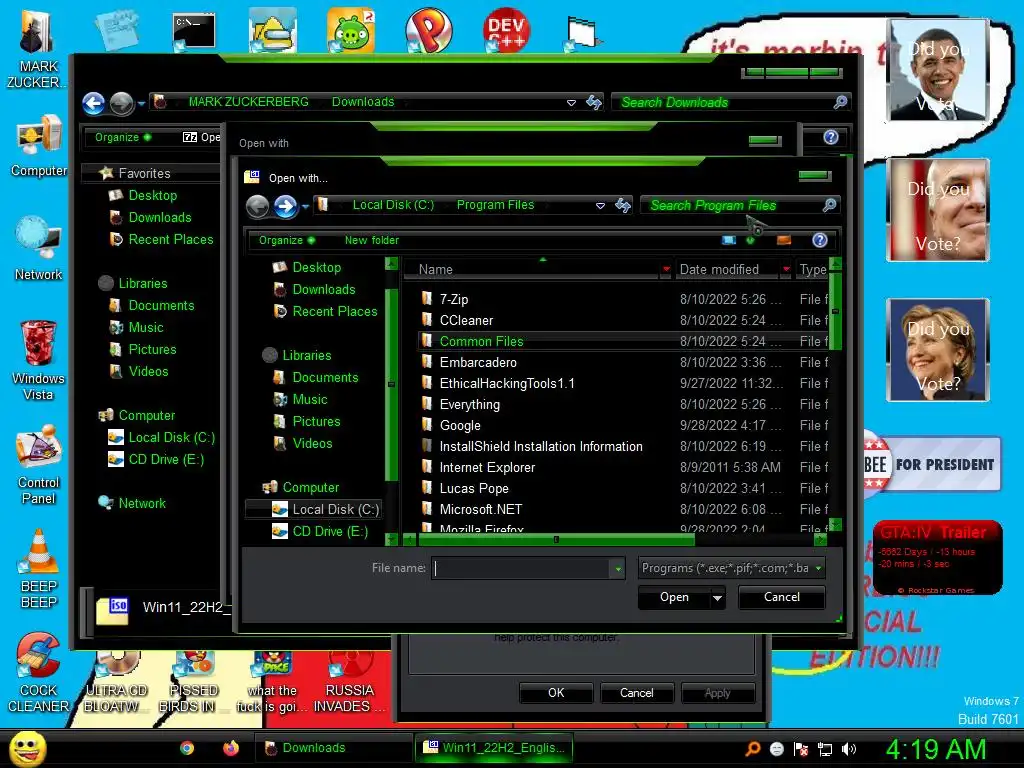Open DEV C++ desktop icon
The width and height of the screenshot is (1024, 768).
[x=506, y=30]
